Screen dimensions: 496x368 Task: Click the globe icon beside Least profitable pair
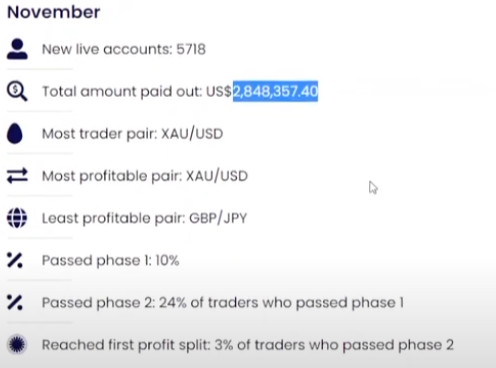coord(17,218)
